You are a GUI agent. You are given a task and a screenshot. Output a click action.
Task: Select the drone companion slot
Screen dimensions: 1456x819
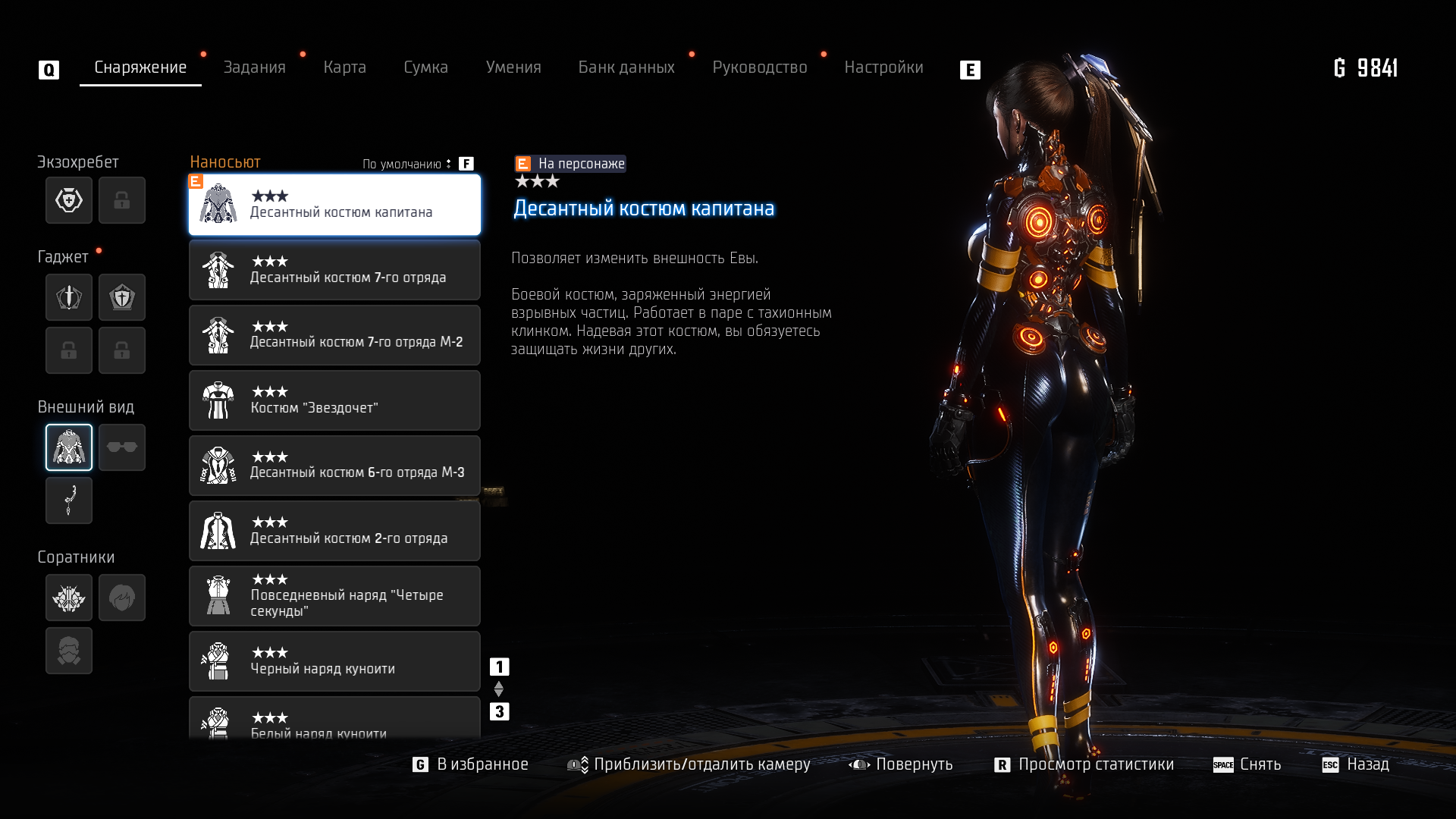coord(69,598)
